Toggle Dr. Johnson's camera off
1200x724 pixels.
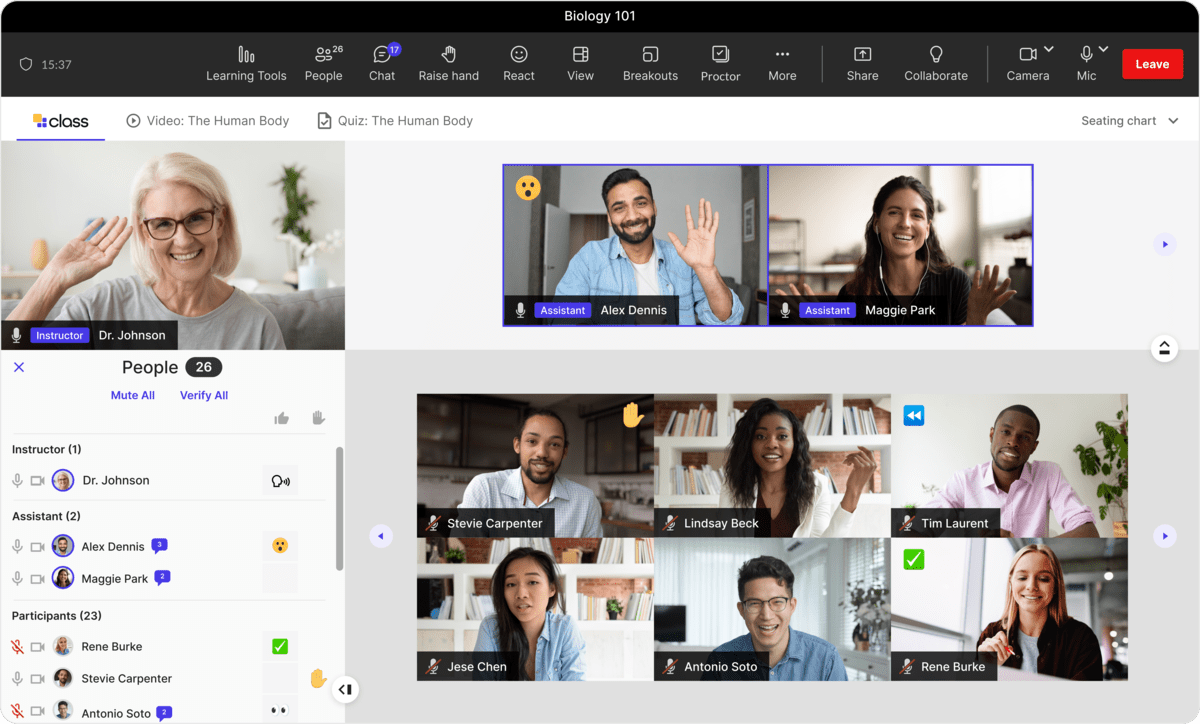click(40, 480)
